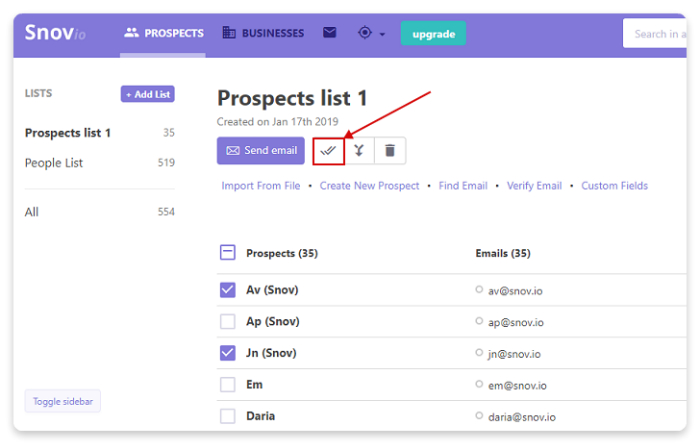Click the merge/move arrows icon
This screenshot has width=700, height=444.
click(359, 151)
